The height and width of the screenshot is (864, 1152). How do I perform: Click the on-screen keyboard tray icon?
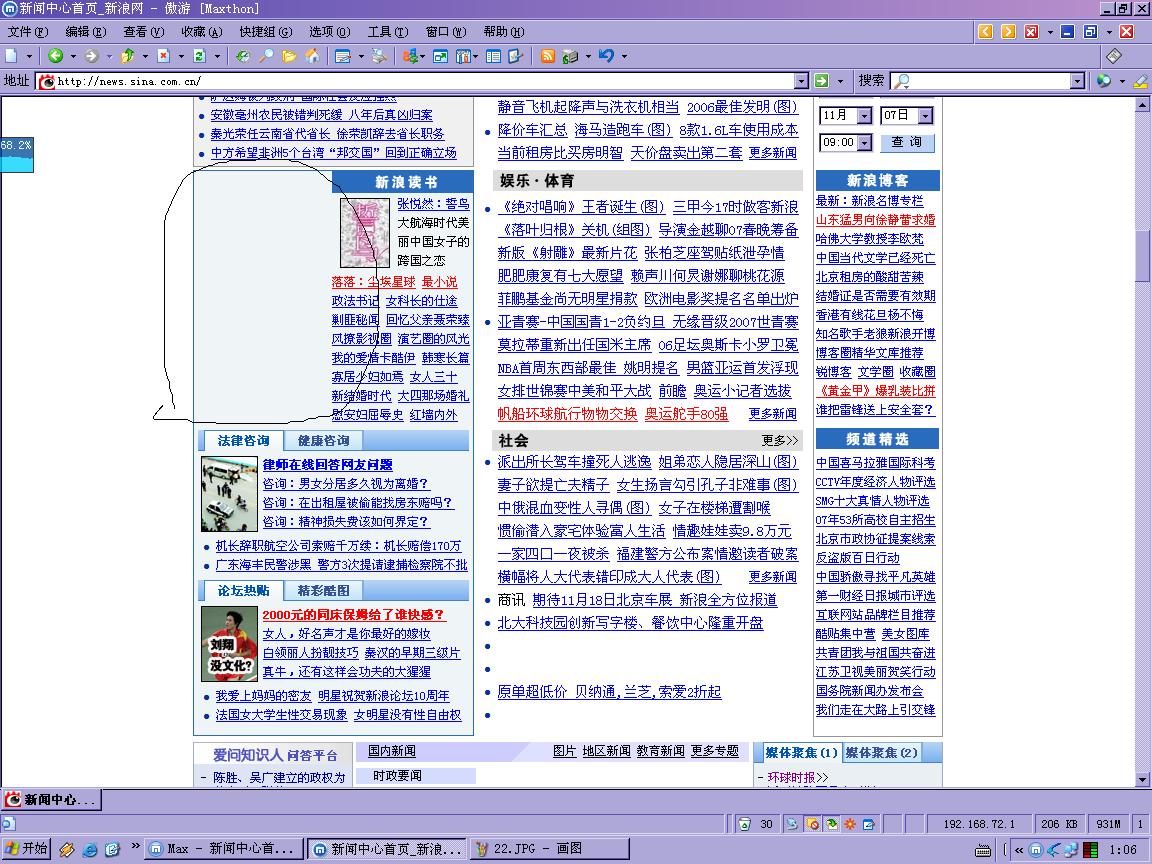tap(982, 850)
